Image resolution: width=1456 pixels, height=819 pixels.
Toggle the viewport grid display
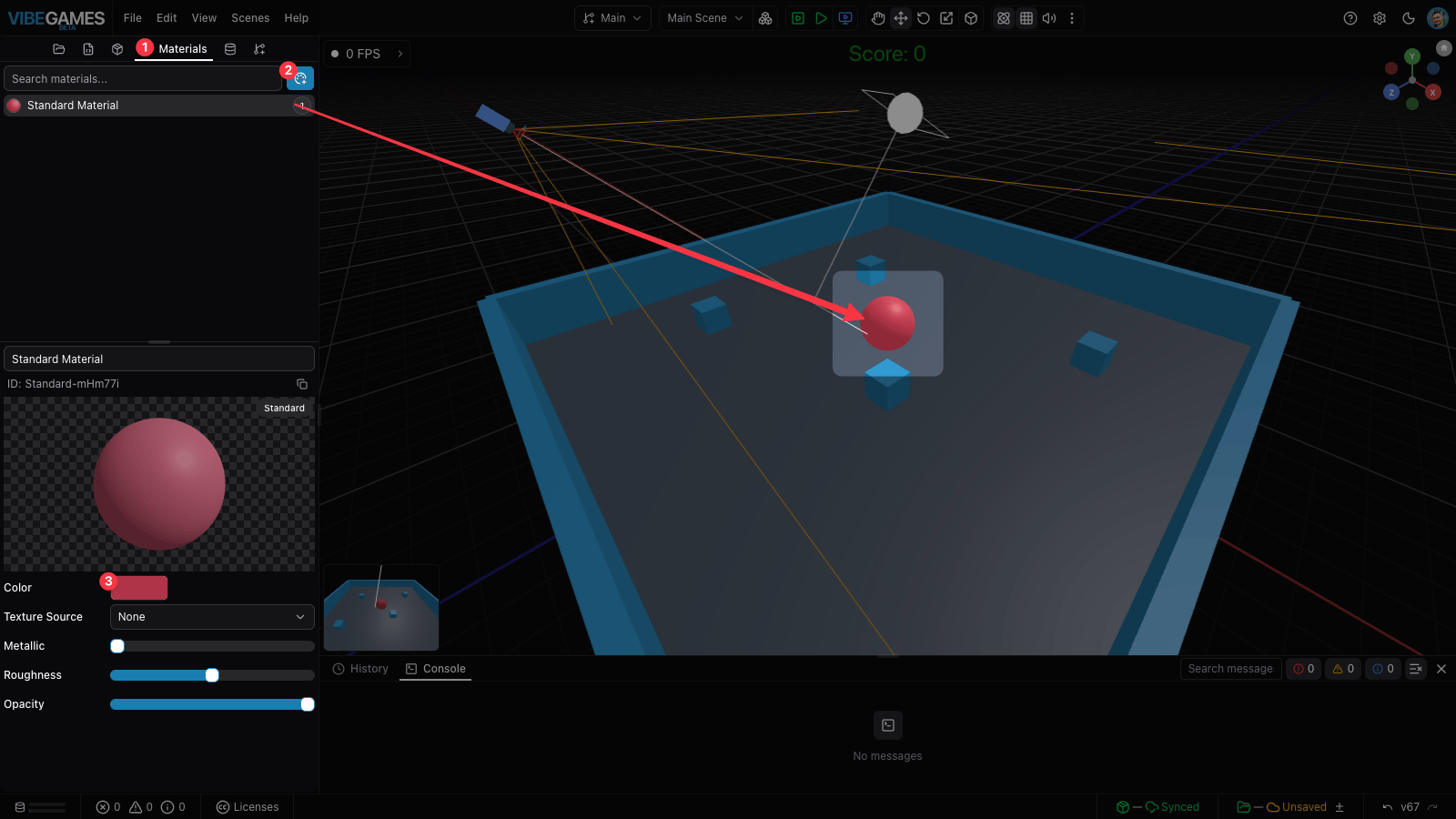1026,18
